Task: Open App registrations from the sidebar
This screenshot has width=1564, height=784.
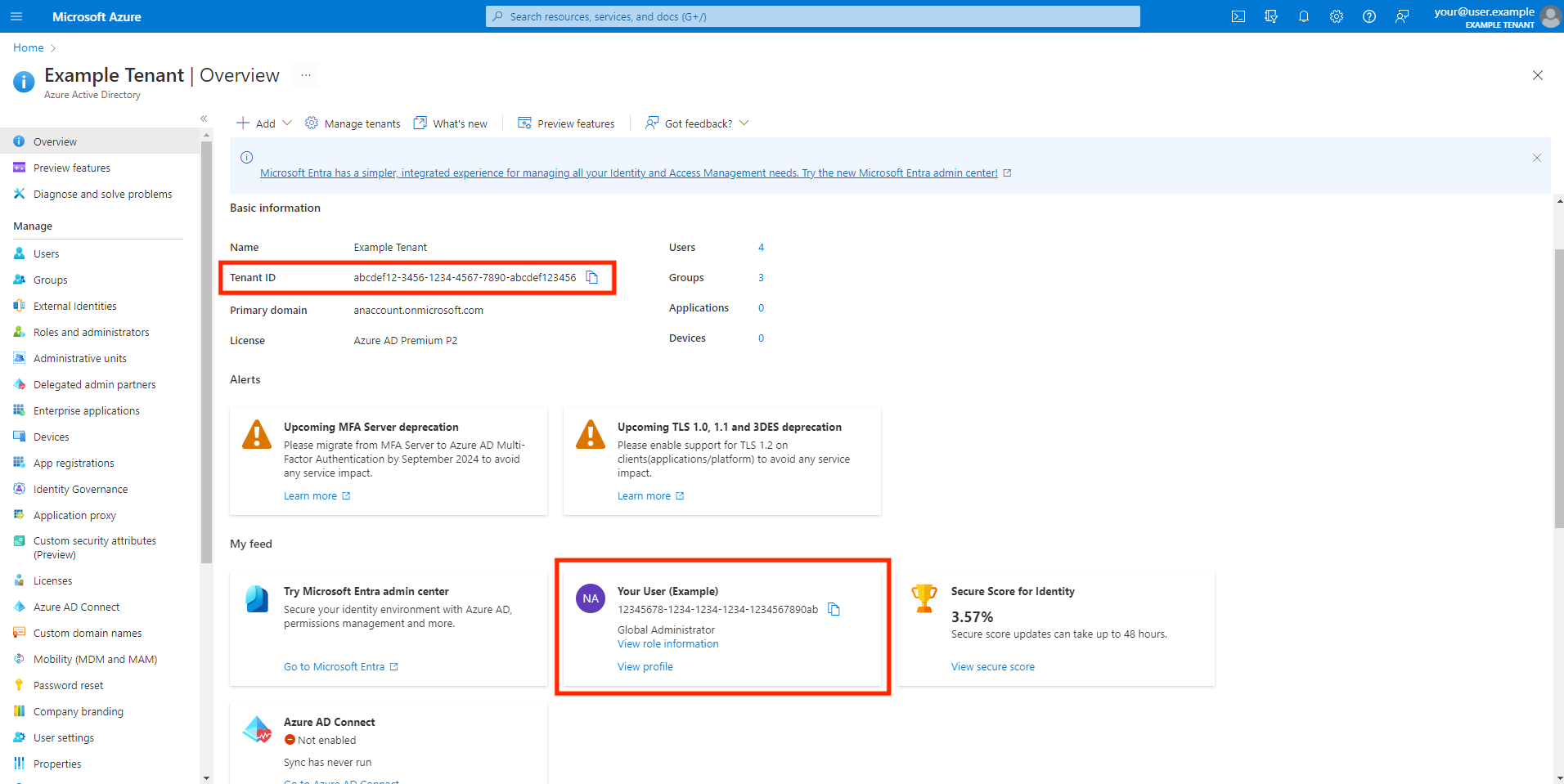Action: [74, 462]
